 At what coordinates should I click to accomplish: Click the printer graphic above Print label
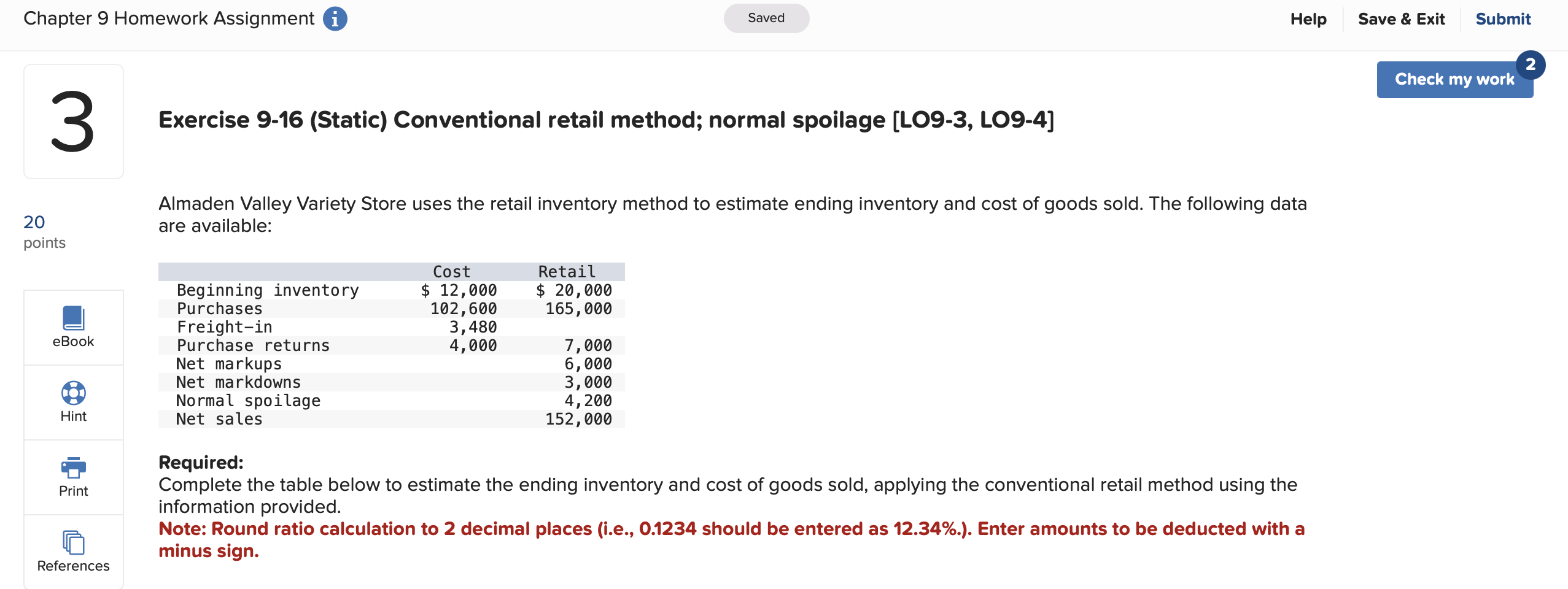coord(73,468)
